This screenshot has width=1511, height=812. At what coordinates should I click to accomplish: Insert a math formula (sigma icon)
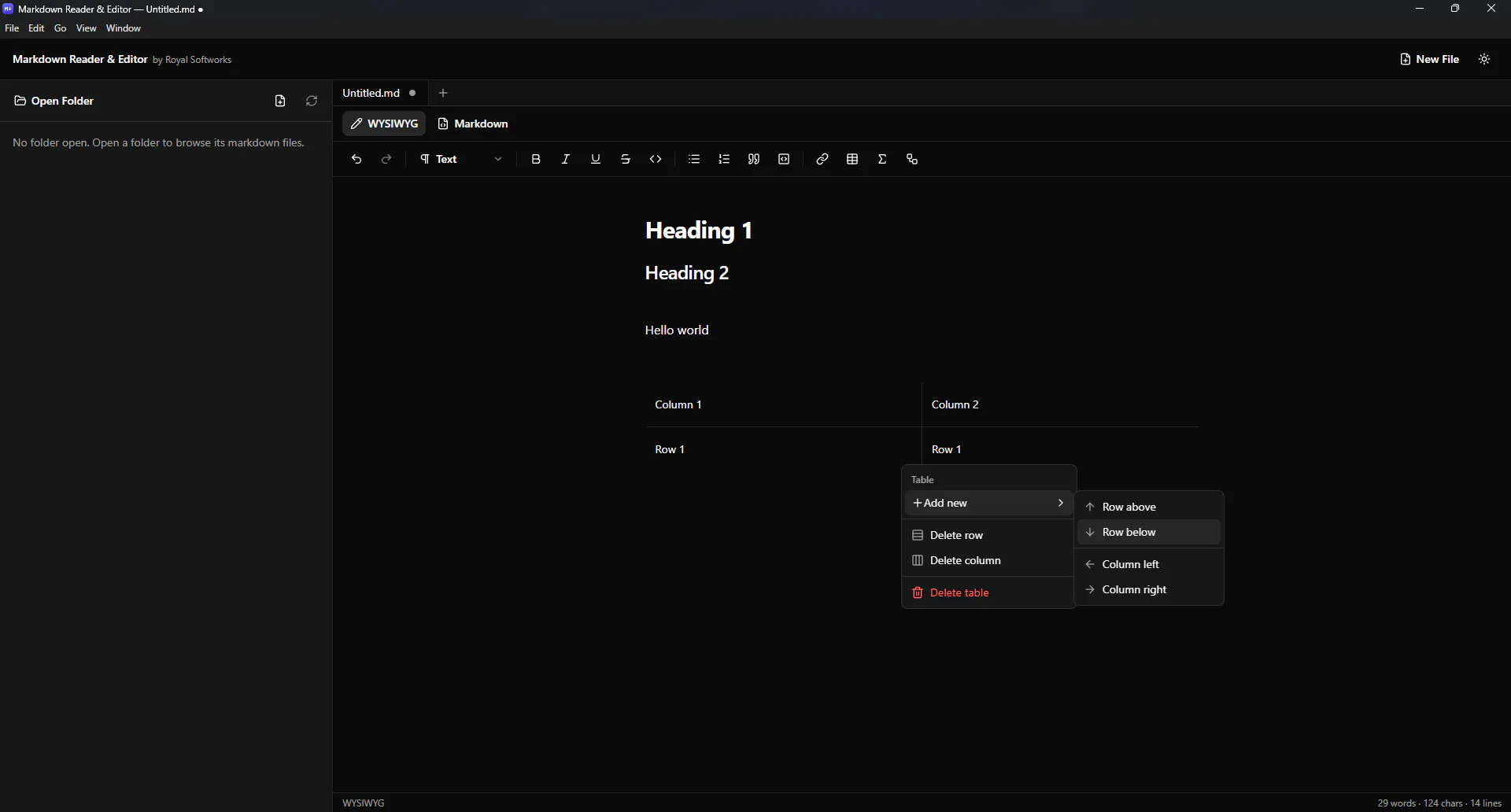point(882,159)
